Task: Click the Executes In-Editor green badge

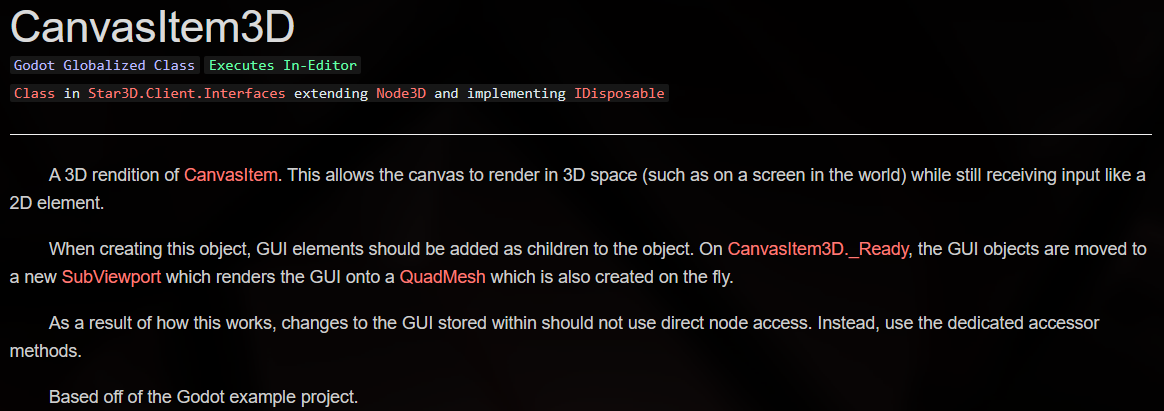Action: click(283, 65)
